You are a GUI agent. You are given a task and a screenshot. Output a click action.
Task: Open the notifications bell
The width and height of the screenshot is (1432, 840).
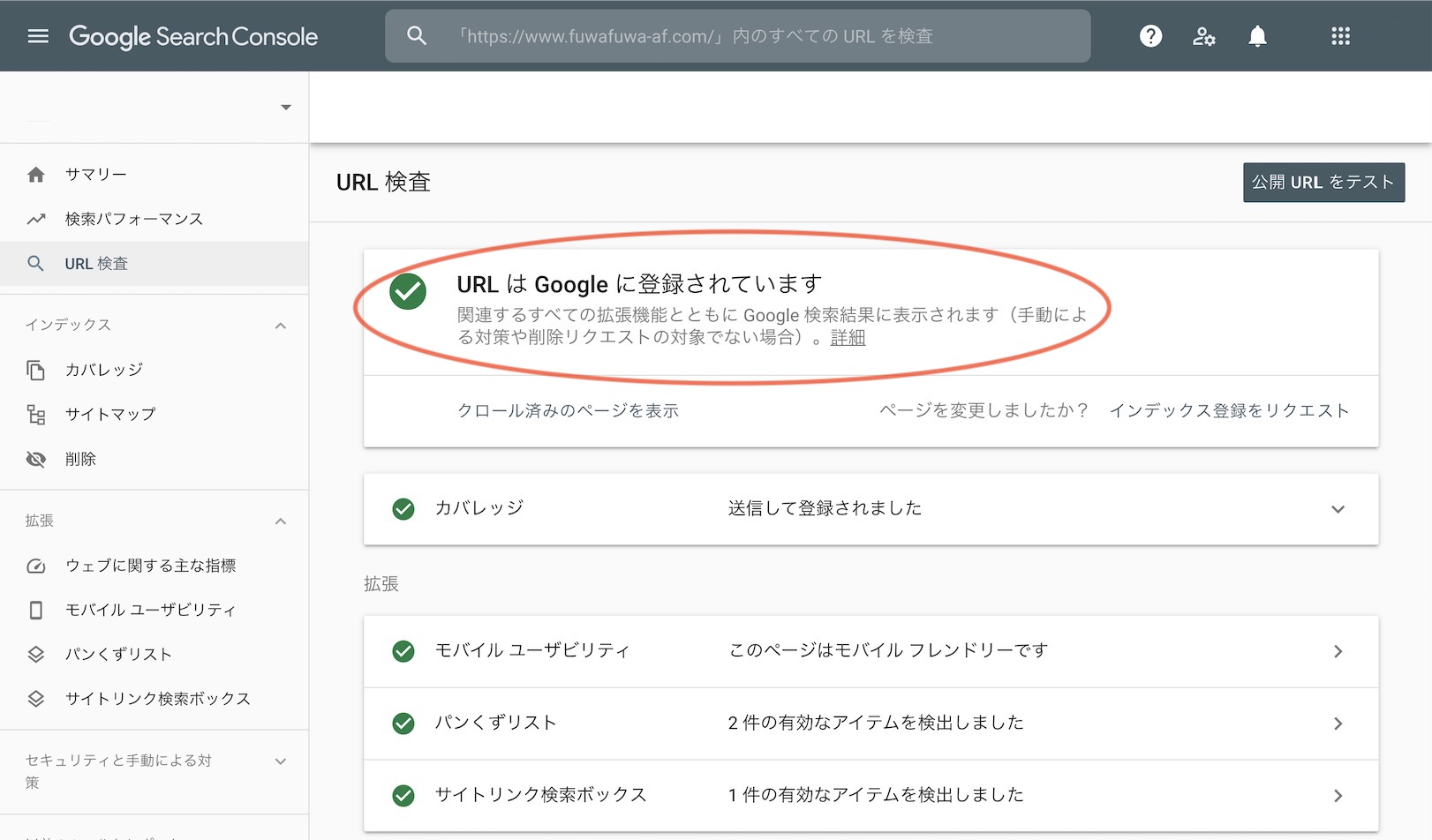[x=1257, y=36]
